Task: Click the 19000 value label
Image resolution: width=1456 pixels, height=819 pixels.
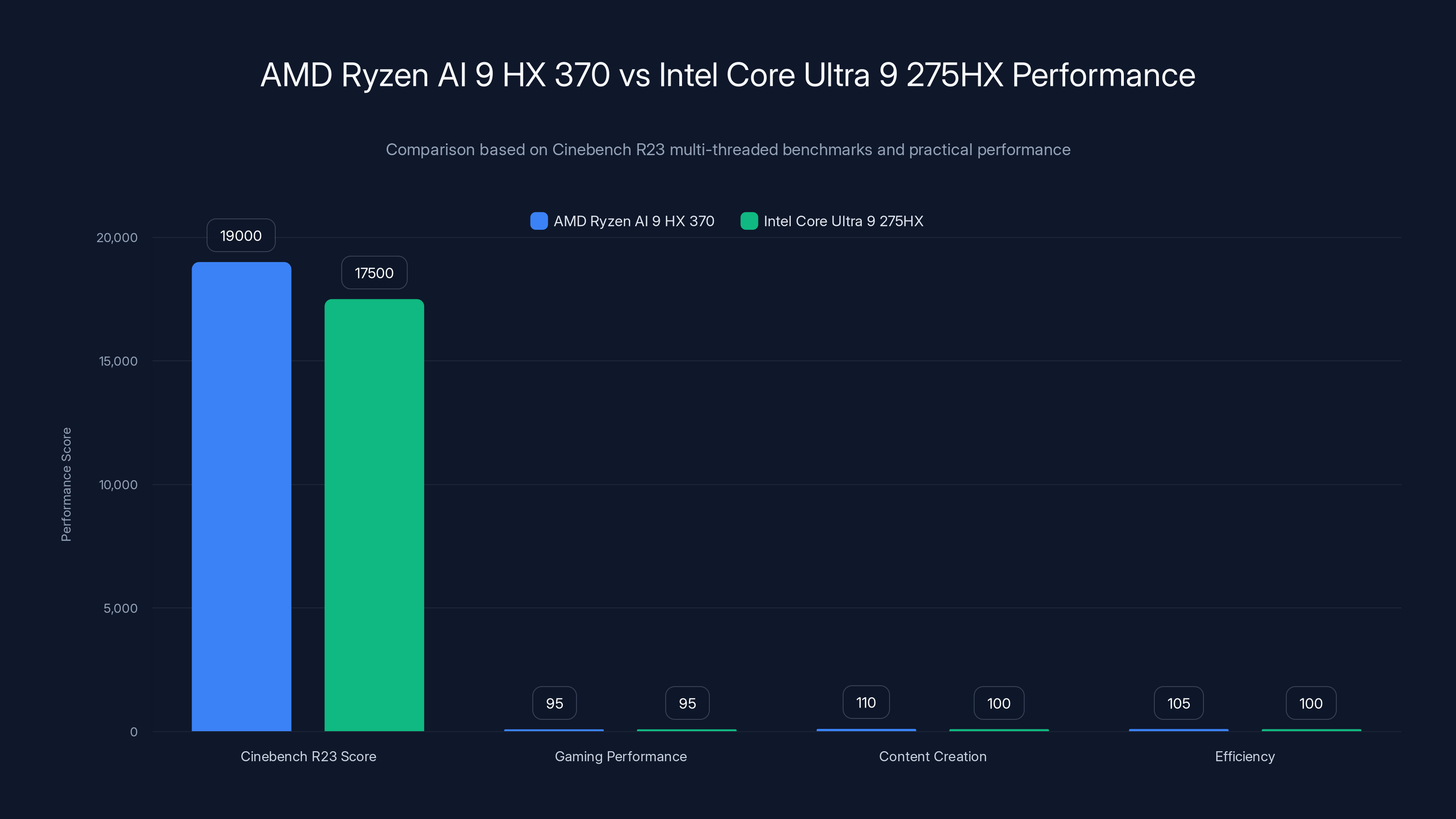Action: pos(240,235)
